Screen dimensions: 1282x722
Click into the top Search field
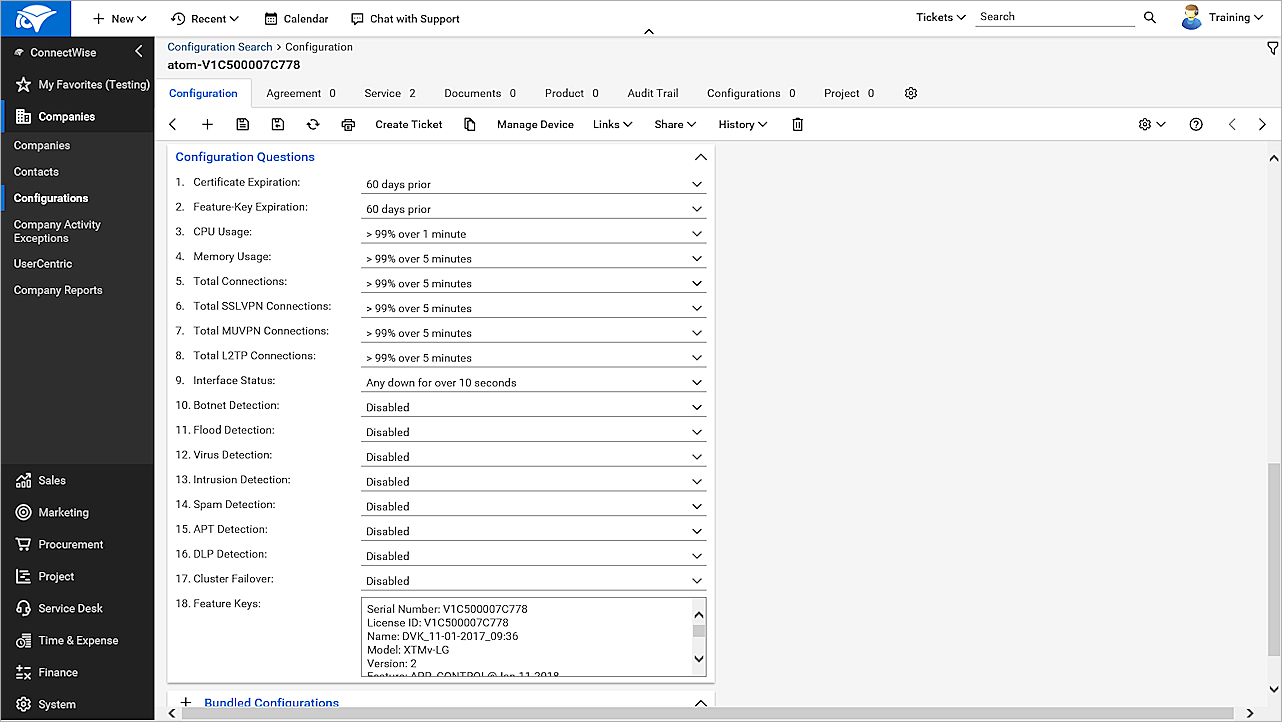(1054, 17)
